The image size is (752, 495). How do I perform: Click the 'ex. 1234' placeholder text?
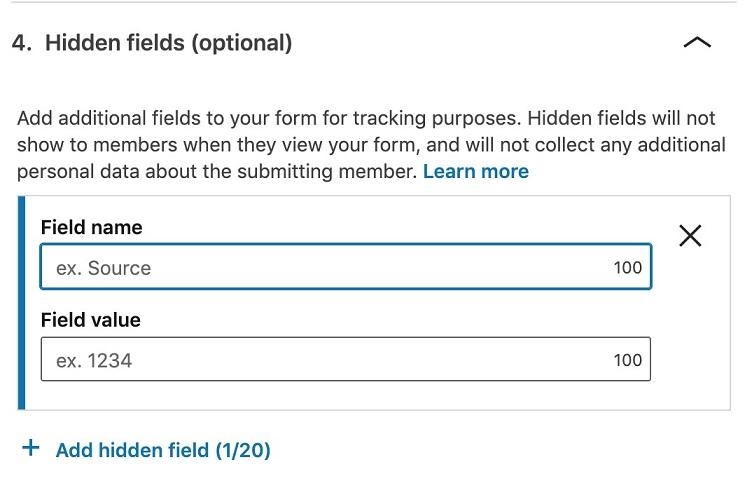[94, 360]
